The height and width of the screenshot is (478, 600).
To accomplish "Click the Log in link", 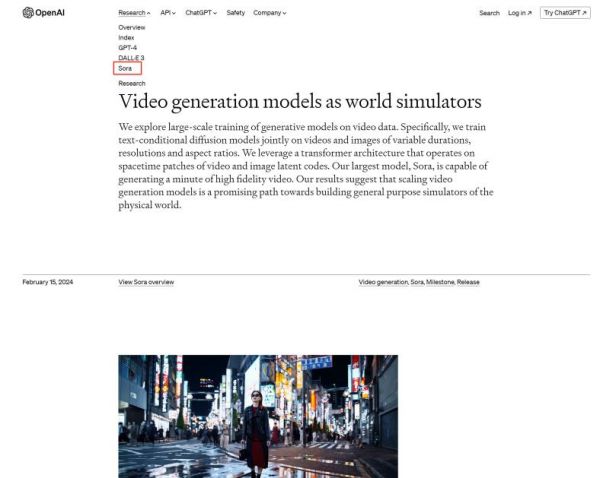I will pyautogui.click(x=519, y=13).
